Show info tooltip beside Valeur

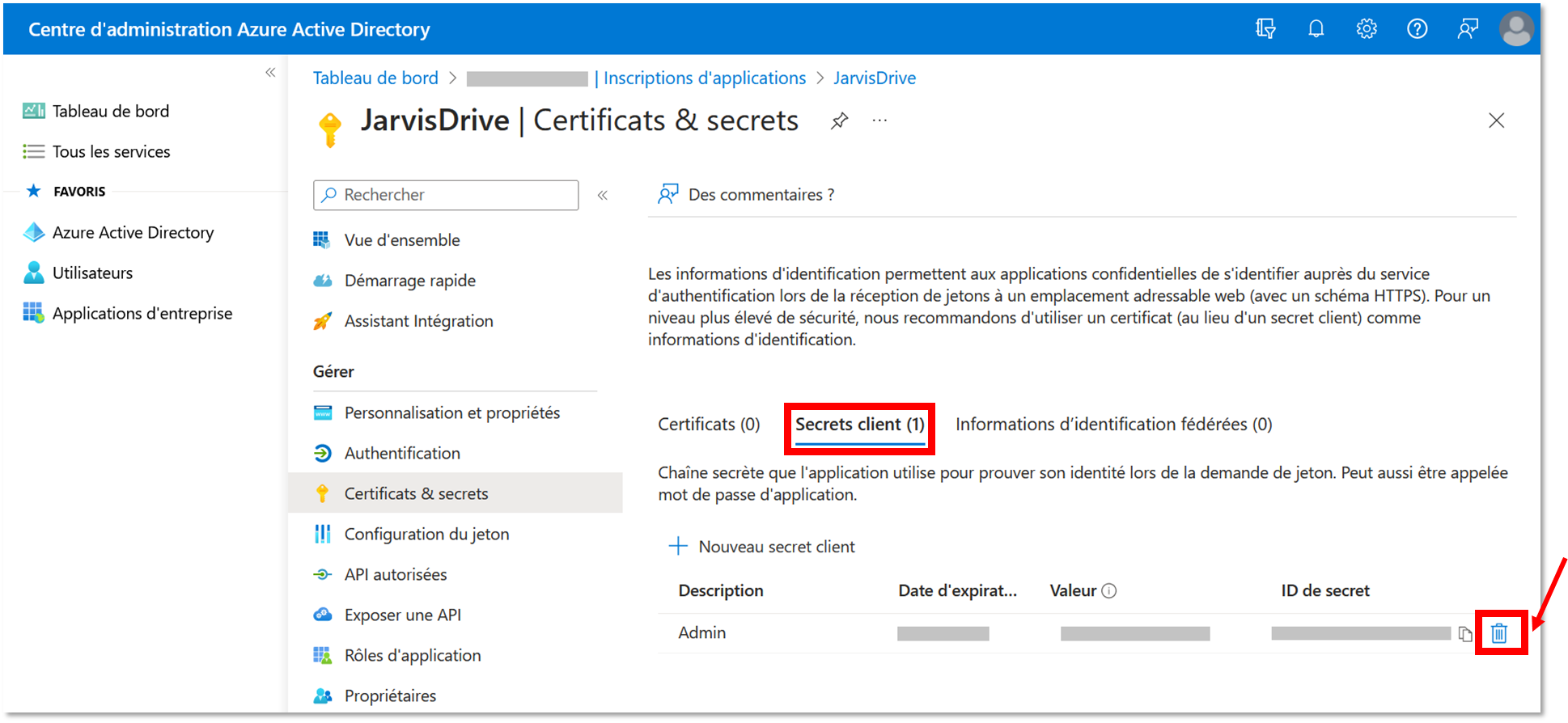pos(1109,591)
